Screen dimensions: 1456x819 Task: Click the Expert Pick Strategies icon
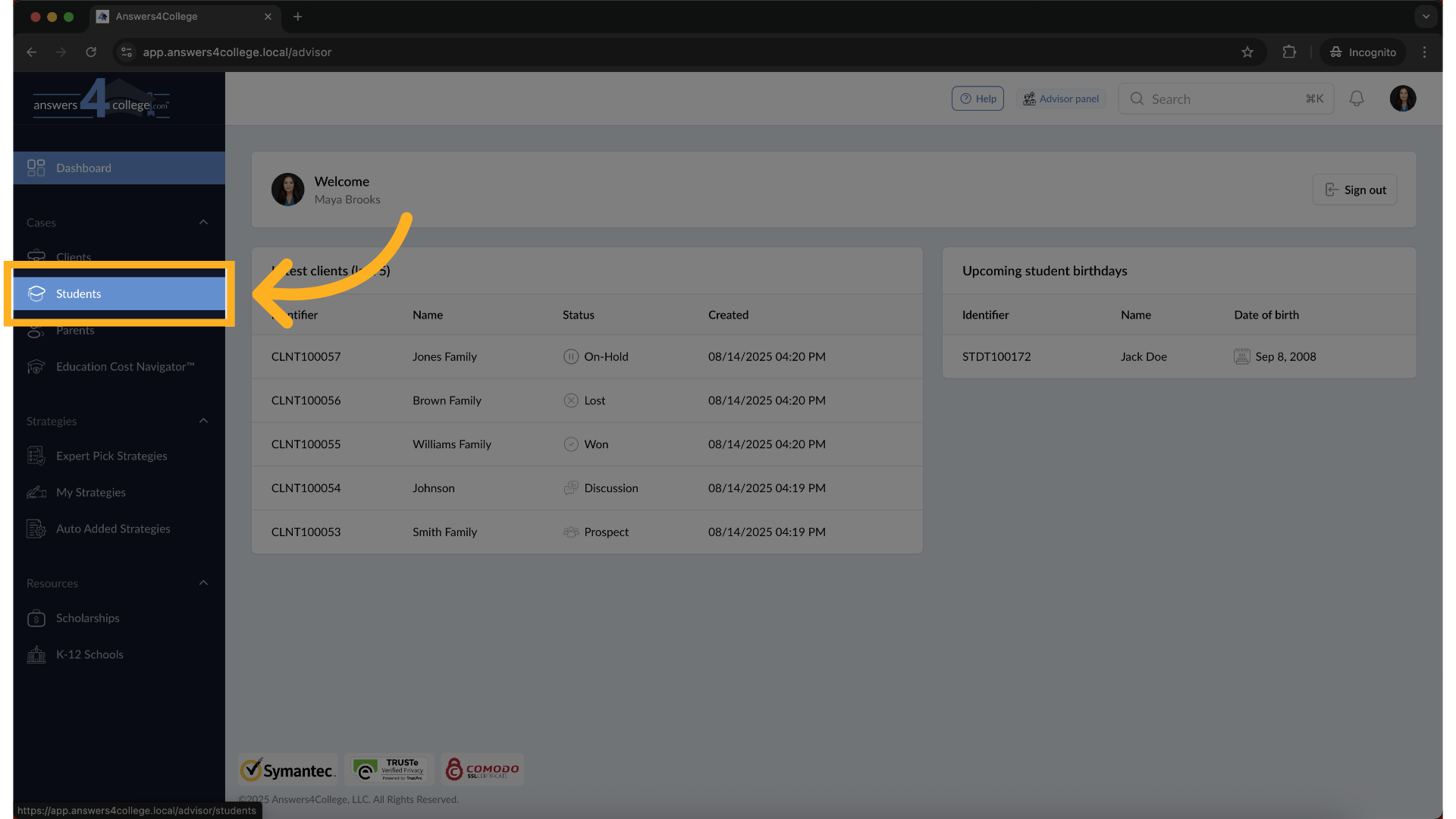(36, 456)
